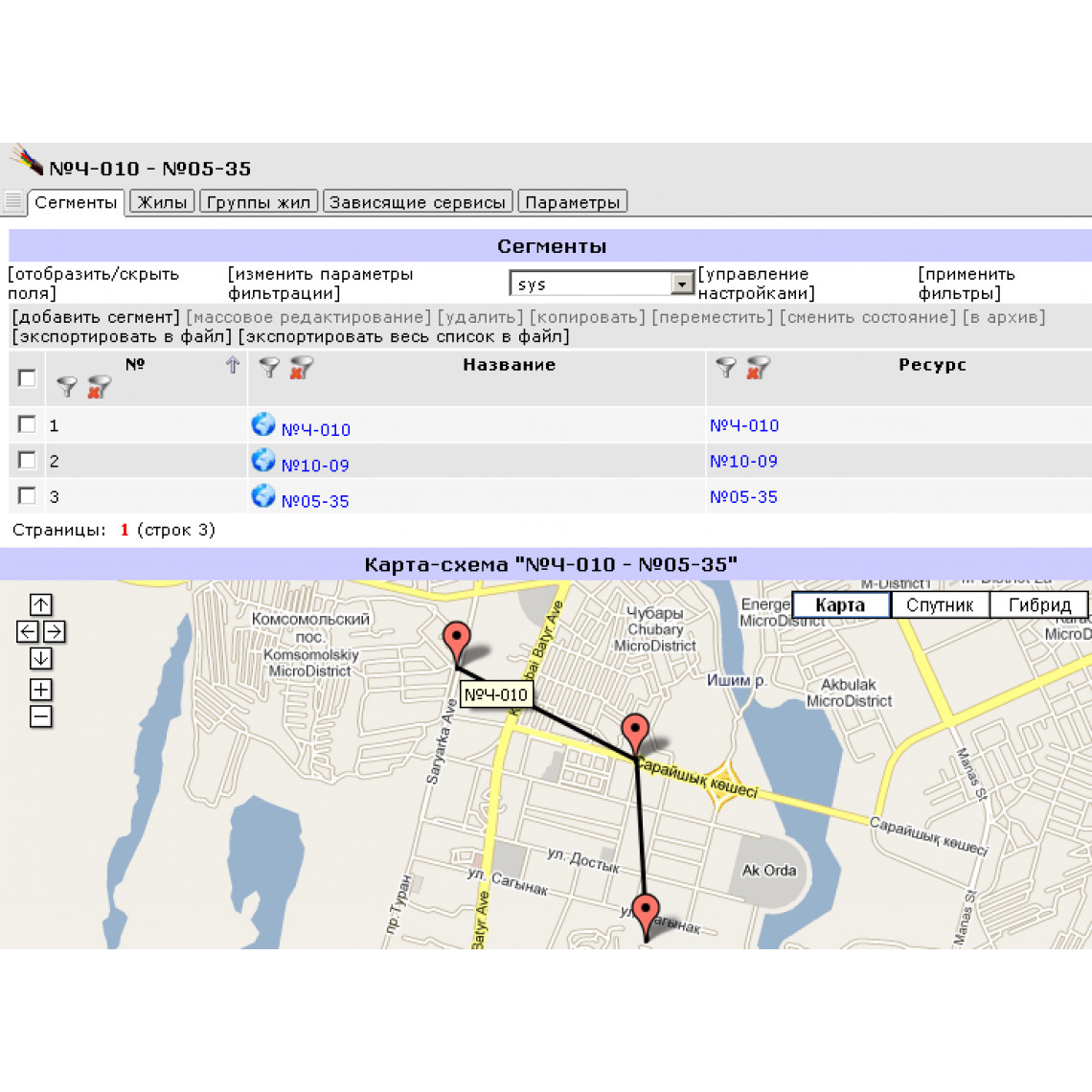Screen dimensions: 1092x1092
Task: Click the Комсомольский пос. map label
Action: (x=310, y=627)
